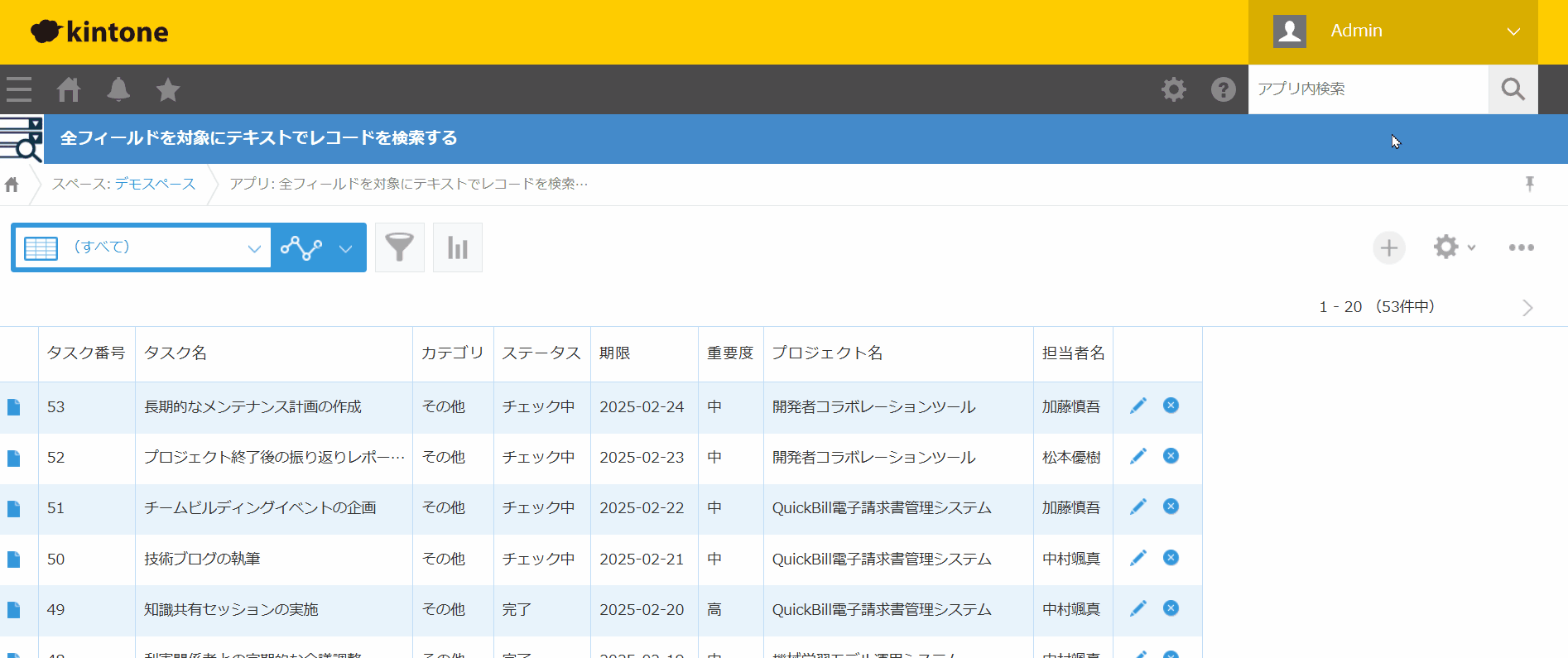Image resolution: width=1568 pixels, height=658 pixels.
Task: Delete record 51 with x icon
Action: point(1171,507)
